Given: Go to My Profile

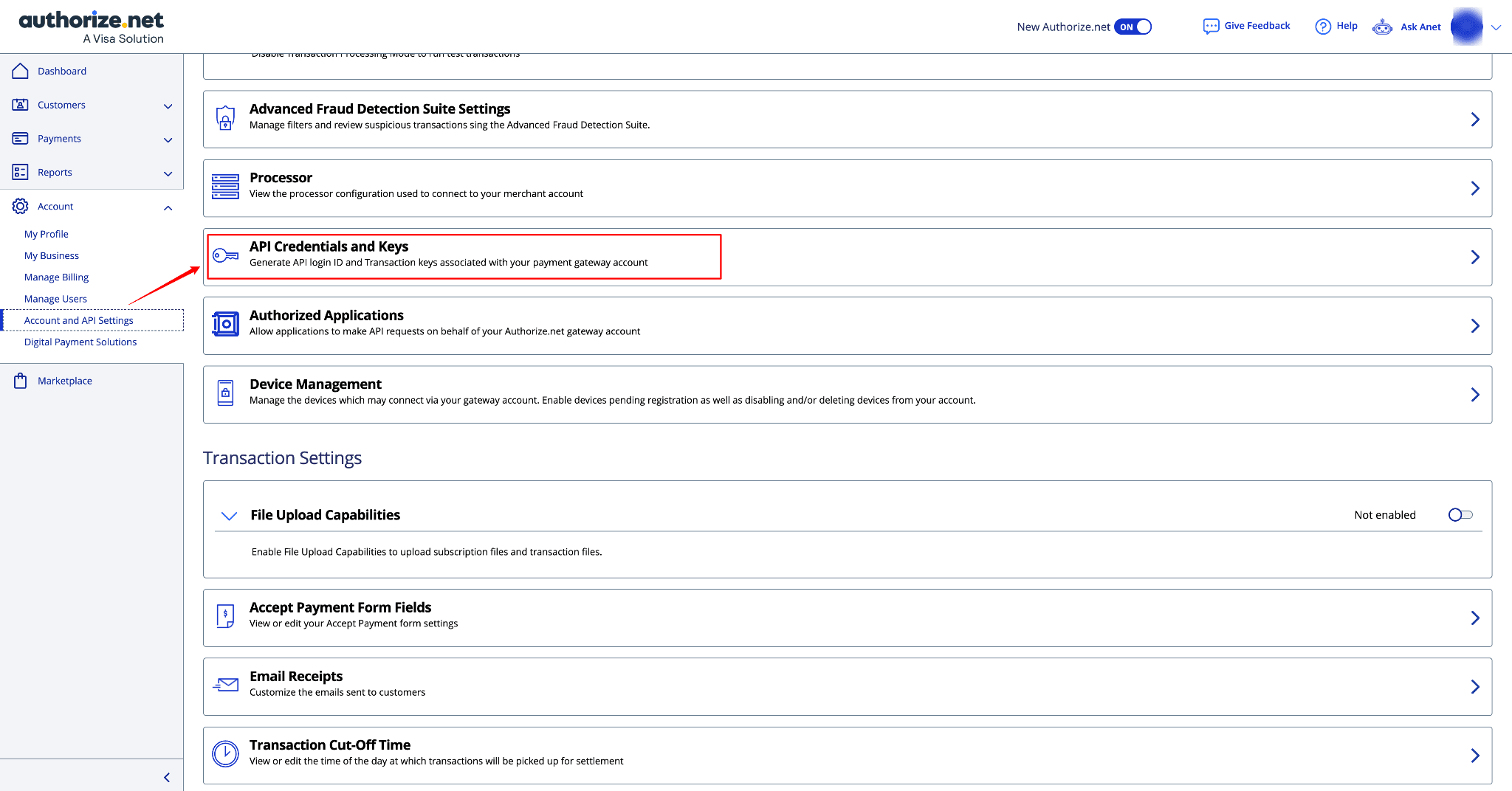Looking at the screenshot, I should (x=47, y=234).
